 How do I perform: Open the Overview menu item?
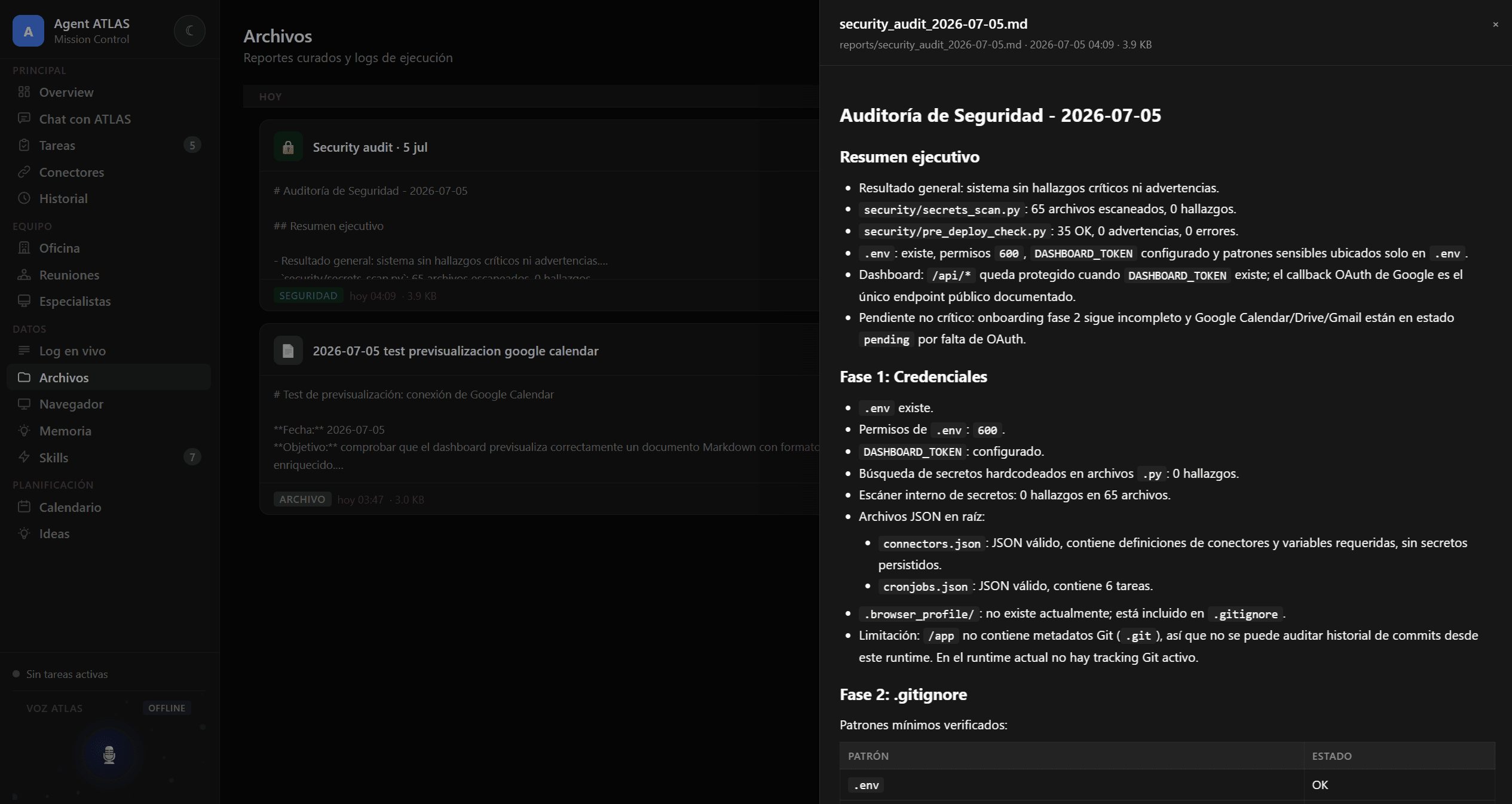pos(109,92)
